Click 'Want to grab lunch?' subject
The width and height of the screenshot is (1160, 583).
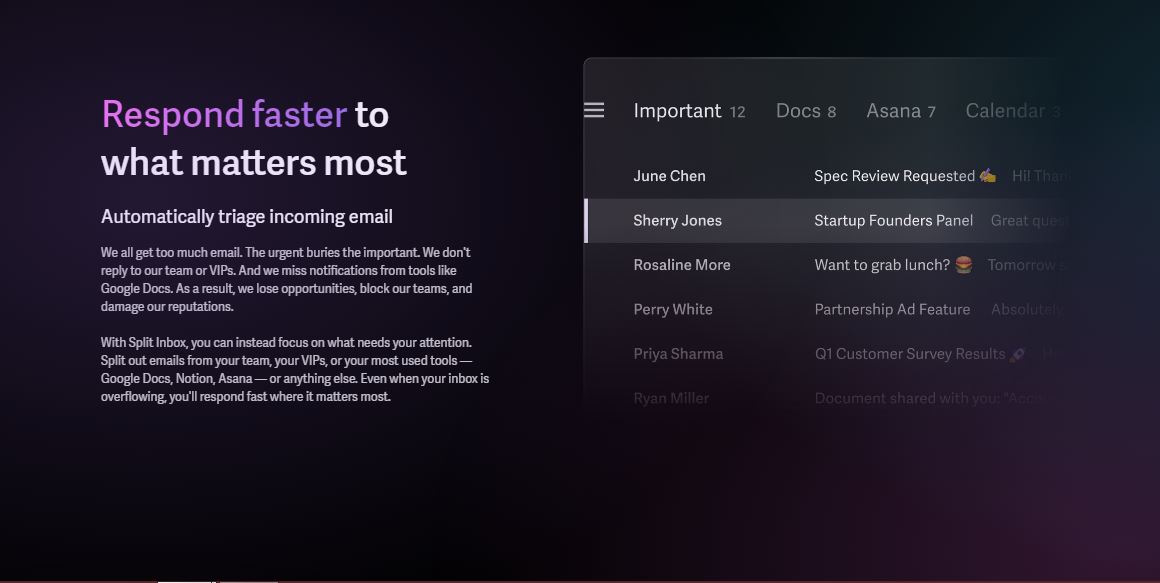(882, 265)
